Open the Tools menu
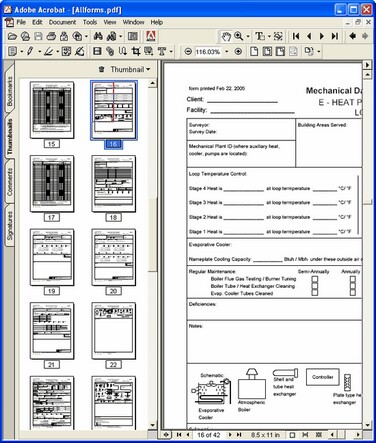Image resolution: width=376 pixels, height=443 pixels. [x=90, y=22]
